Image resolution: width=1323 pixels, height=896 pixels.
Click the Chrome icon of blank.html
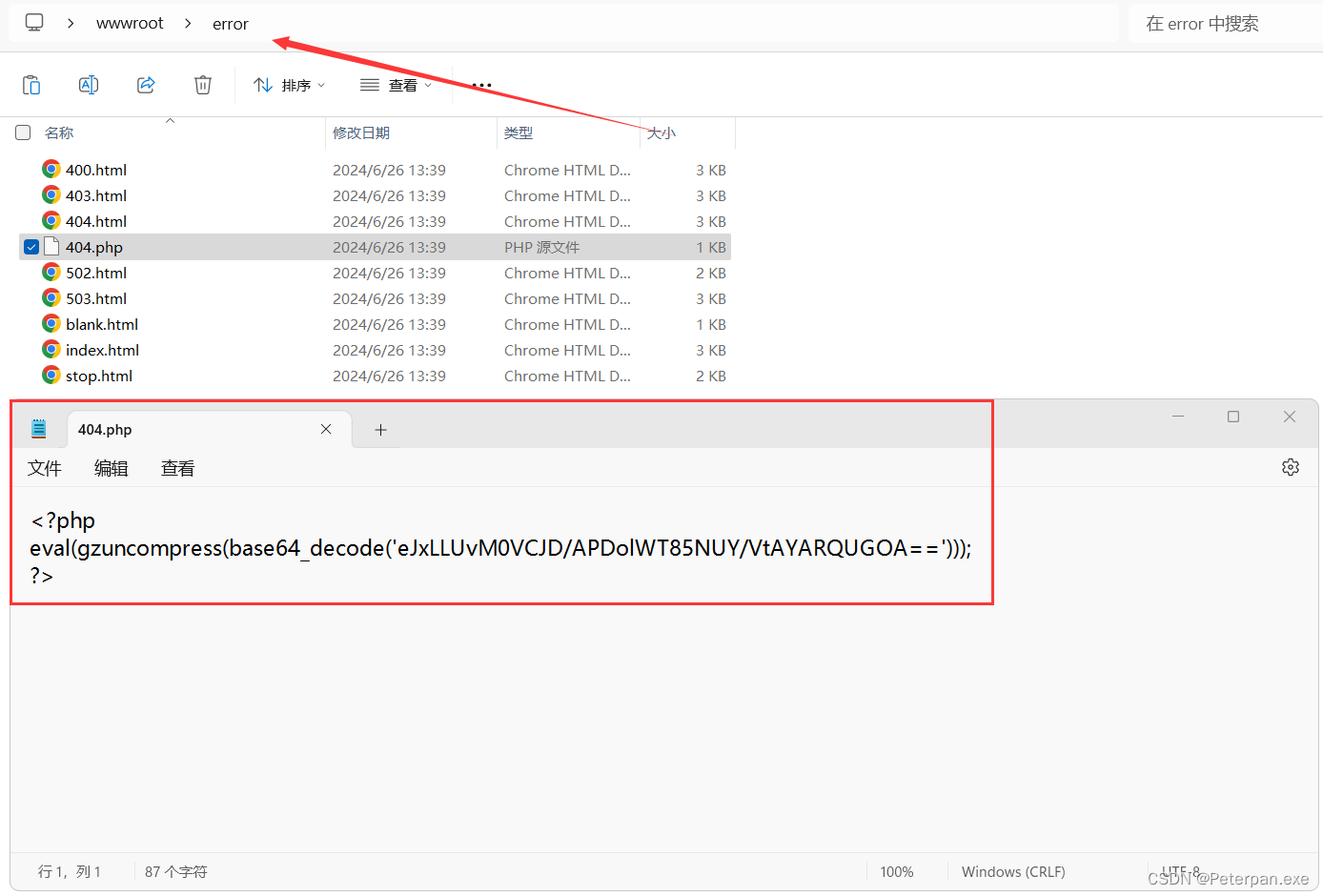click(x=51, y=323)
